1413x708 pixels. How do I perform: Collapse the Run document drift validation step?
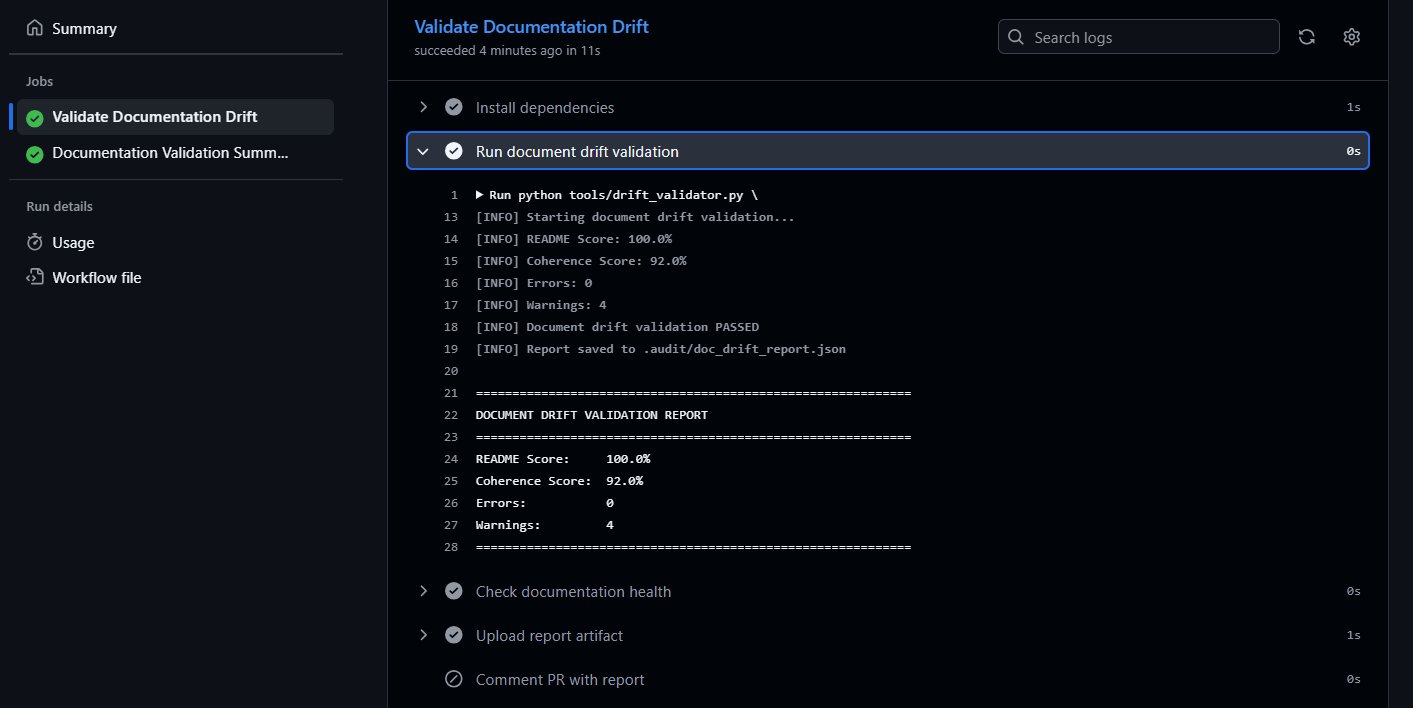pos(424,152)
